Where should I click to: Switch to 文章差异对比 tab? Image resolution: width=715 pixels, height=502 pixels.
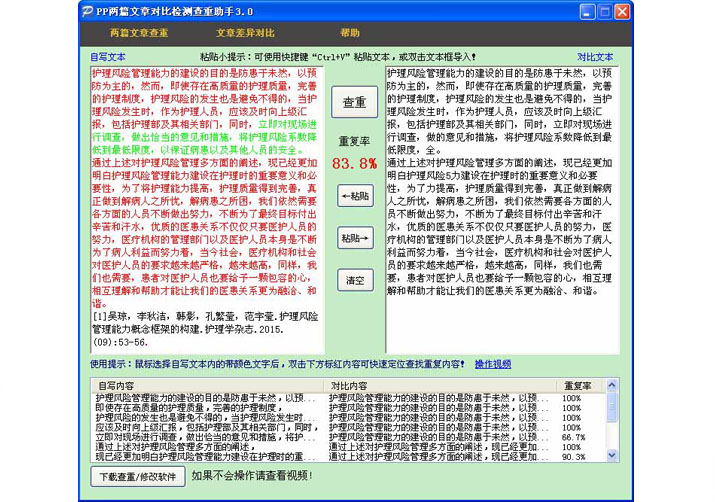click(245, 33)
